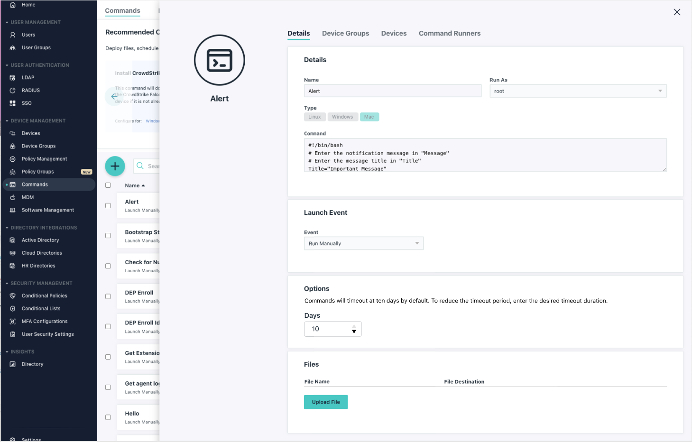692x442 pixels.
Task: Click the Upload File button
Action: pyautogui.click(x=325, y=401)
